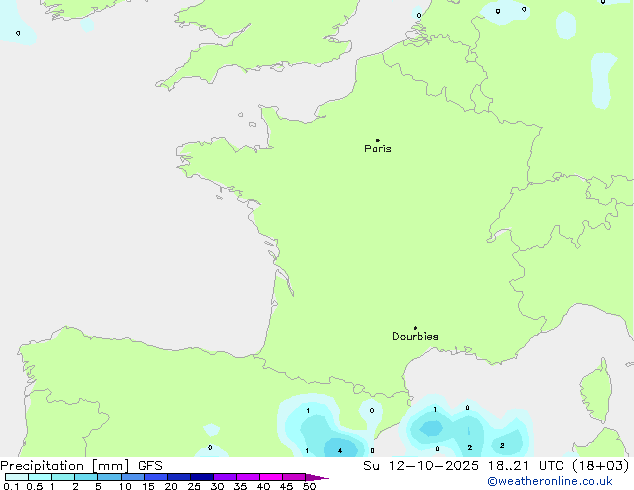Pick the legend swatch between 40 and 45
This screenshot has height=490, width=634.
[x=271, y=477]
